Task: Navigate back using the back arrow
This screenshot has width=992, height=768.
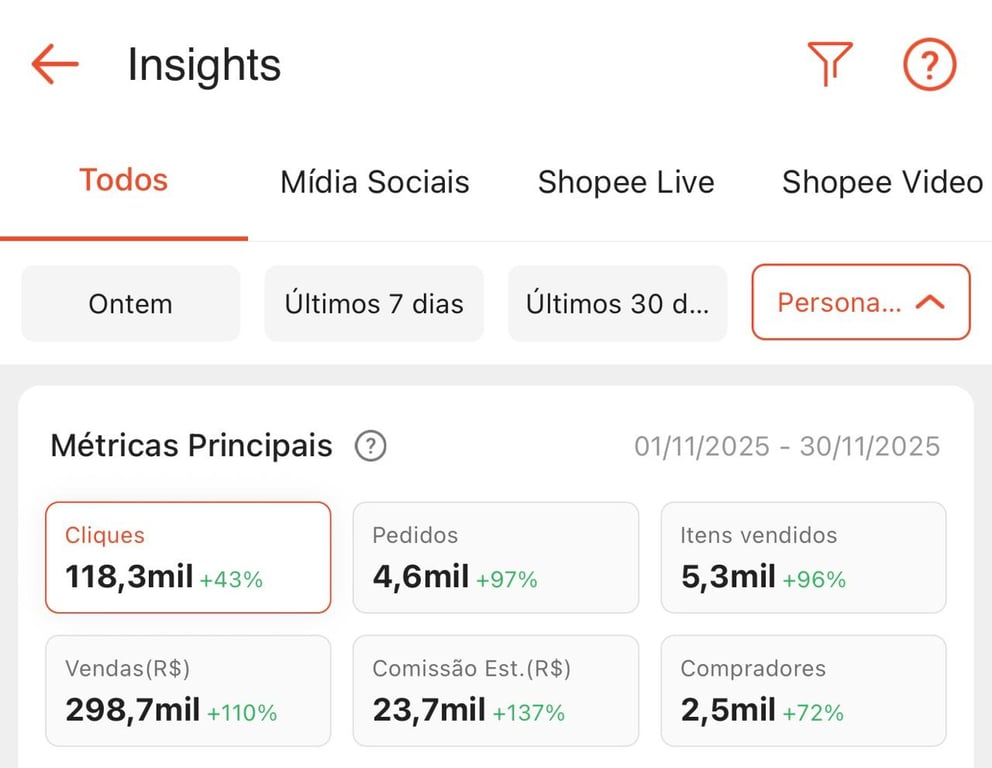Action: click(52, 64)
